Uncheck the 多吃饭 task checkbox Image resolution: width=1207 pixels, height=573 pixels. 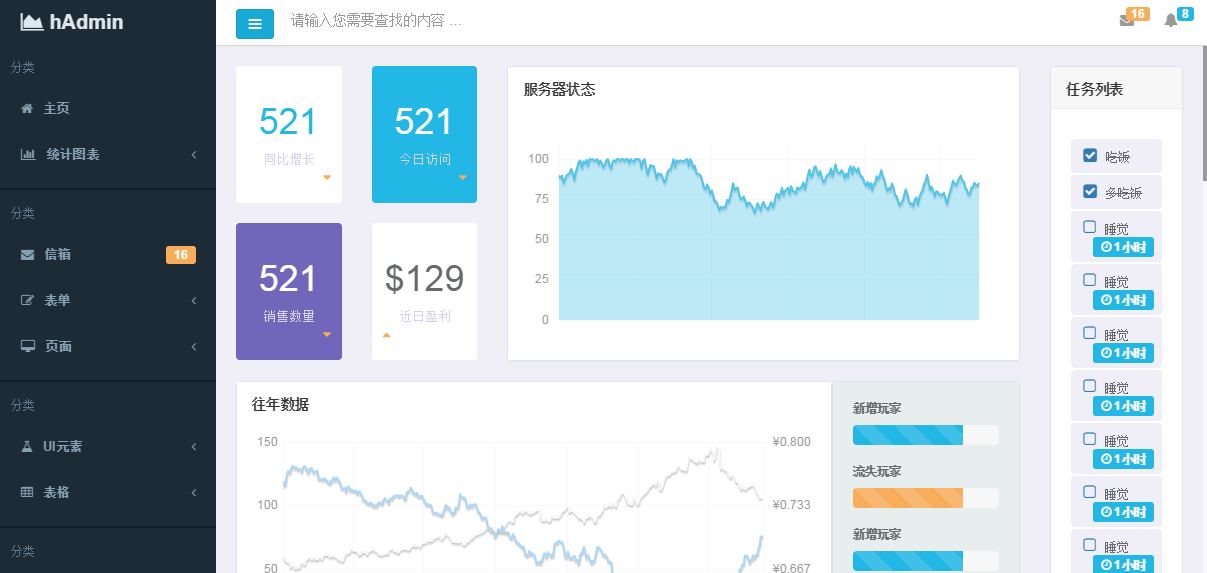click(1090, 191)
